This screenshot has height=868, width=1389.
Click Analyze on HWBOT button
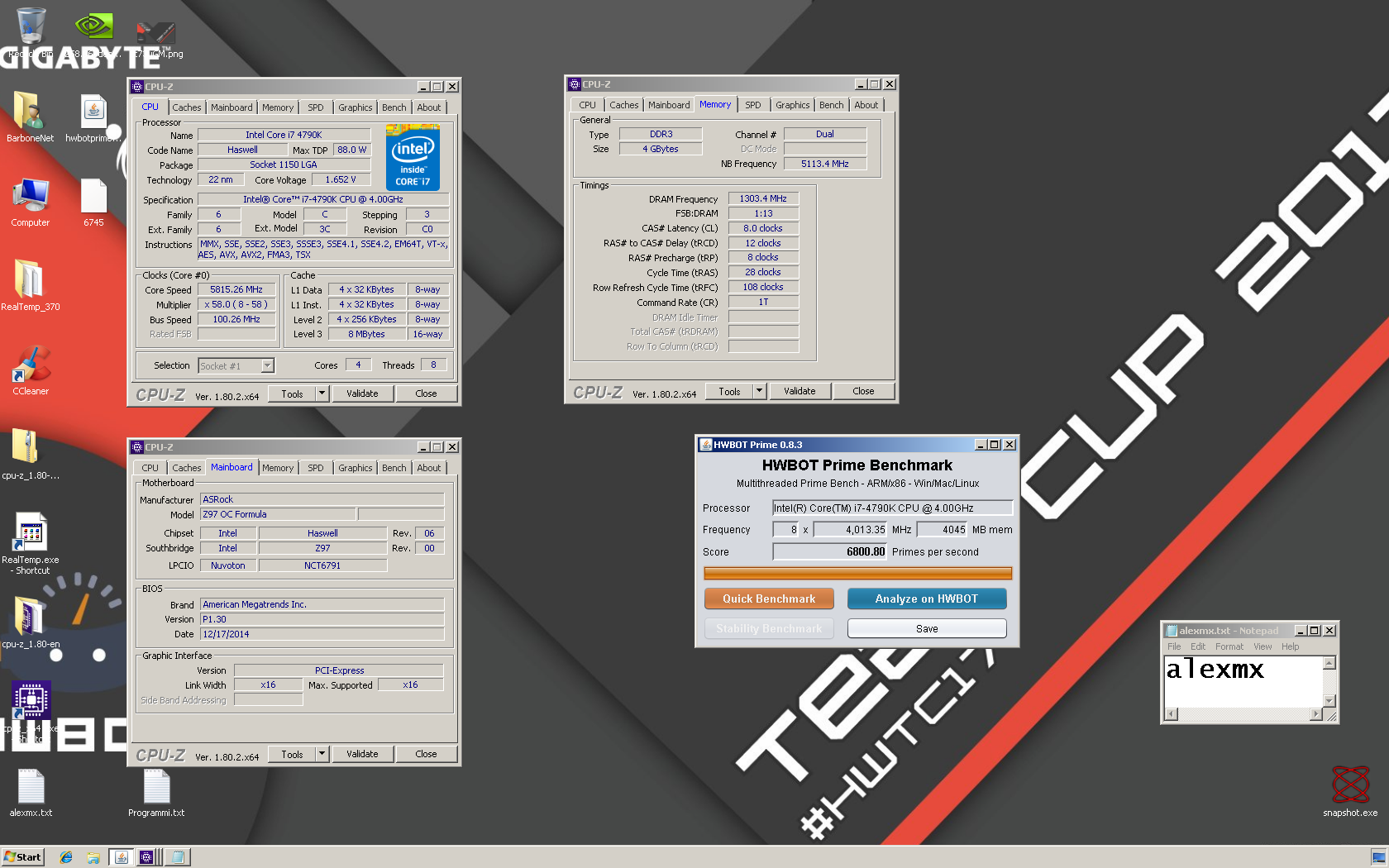(926, 599)
